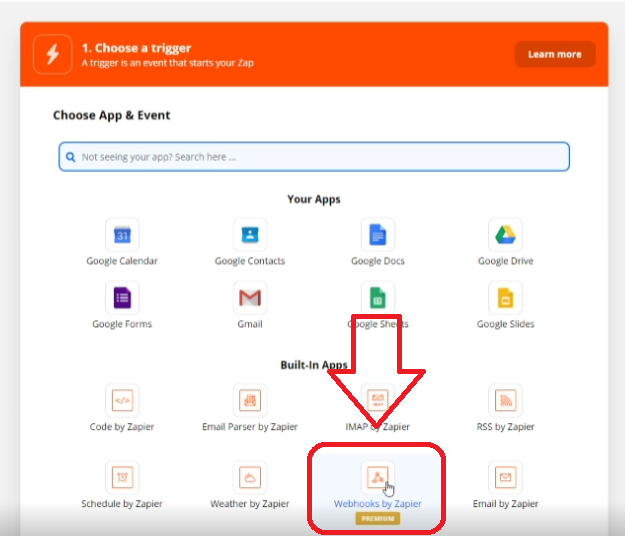Select the Google Forms app icon
625x536 pixels.
(x=122, y=298)
